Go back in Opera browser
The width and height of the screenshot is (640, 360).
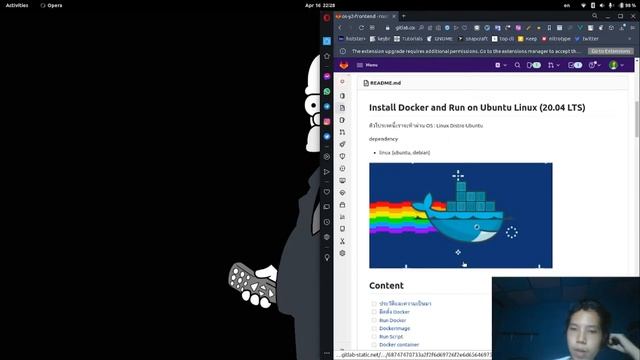(x=340, y=28)
